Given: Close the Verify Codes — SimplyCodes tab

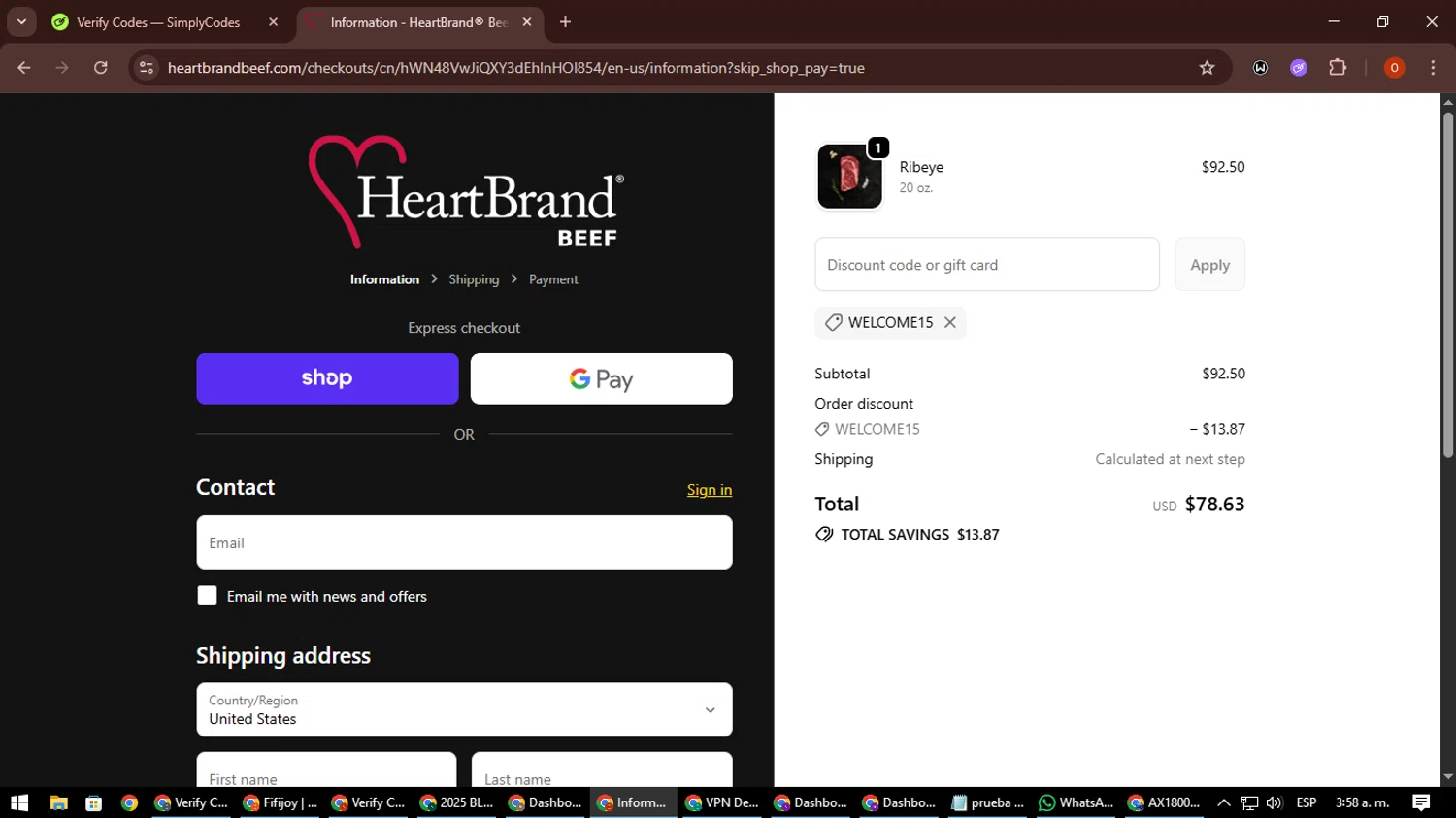Looking at the screenshot, I should click(x=274, y=22).
